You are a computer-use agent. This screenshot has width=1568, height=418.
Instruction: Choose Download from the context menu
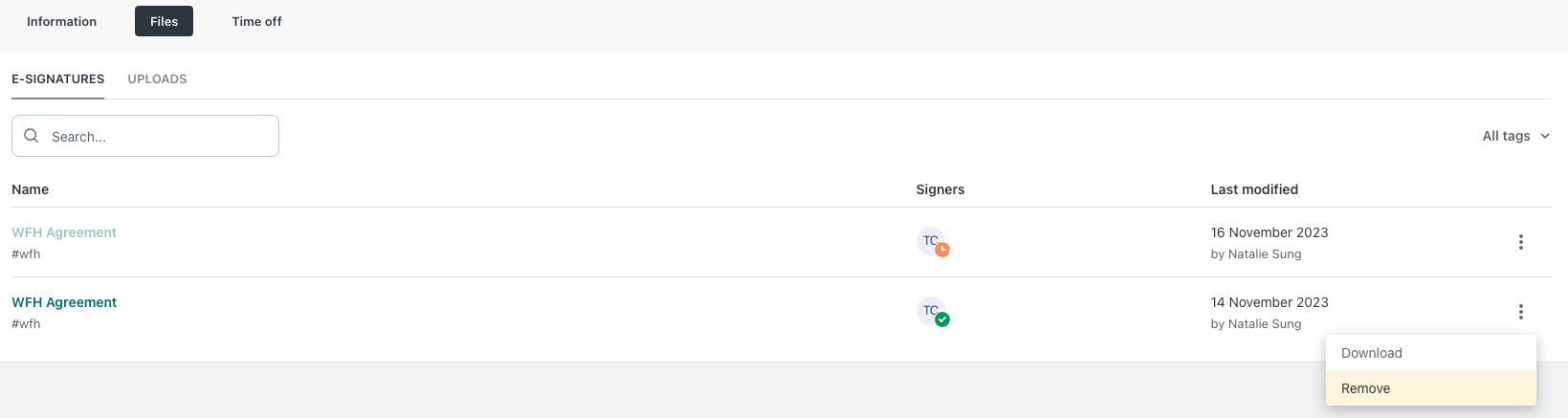(1431, 353)
